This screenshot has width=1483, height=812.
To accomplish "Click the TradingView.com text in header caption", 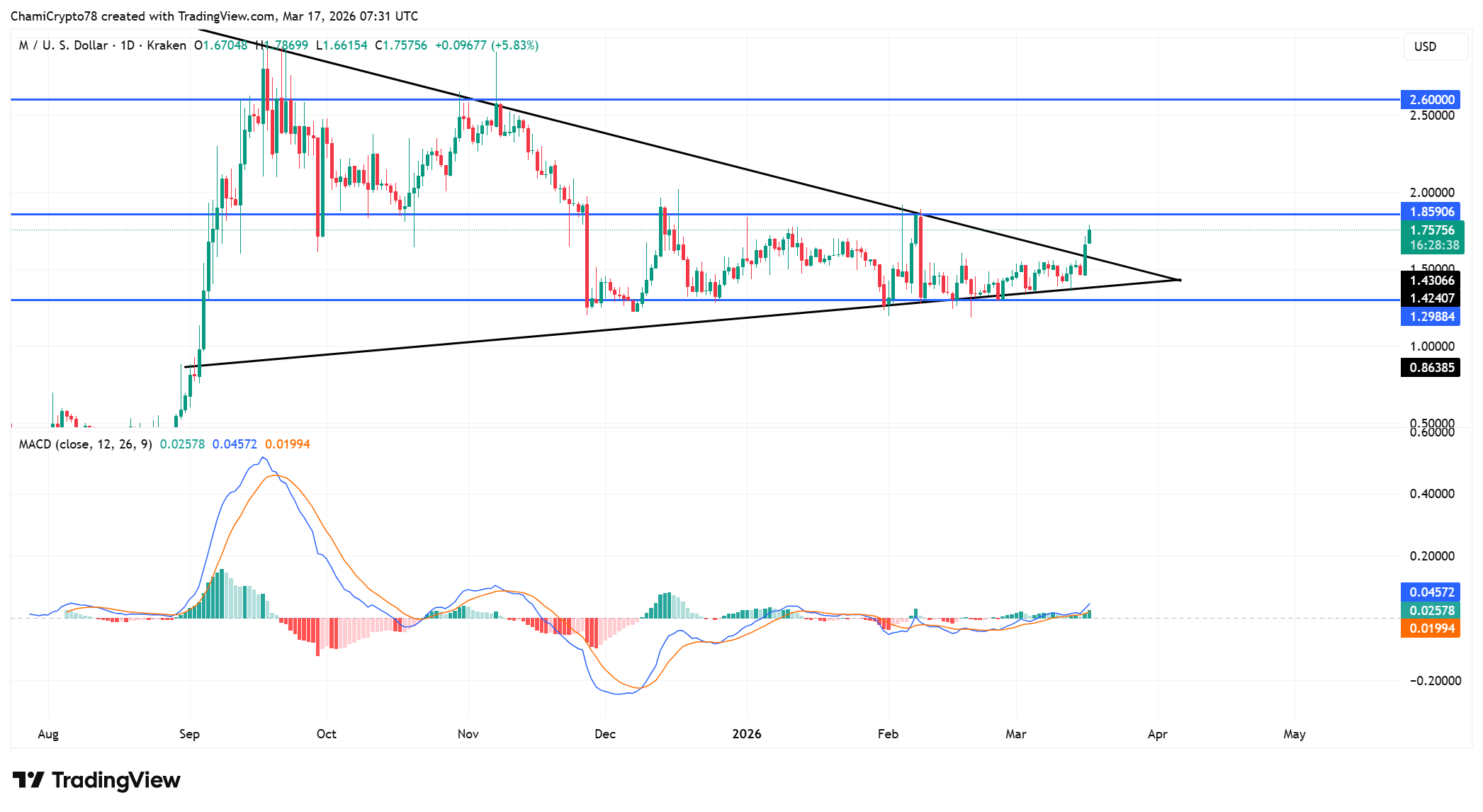I will tap(227, 16).
